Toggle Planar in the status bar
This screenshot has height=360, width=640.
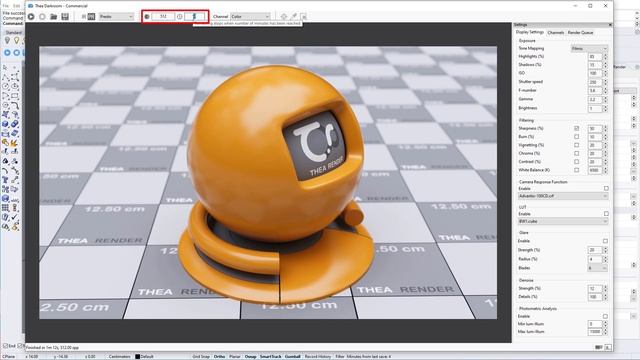235,357
